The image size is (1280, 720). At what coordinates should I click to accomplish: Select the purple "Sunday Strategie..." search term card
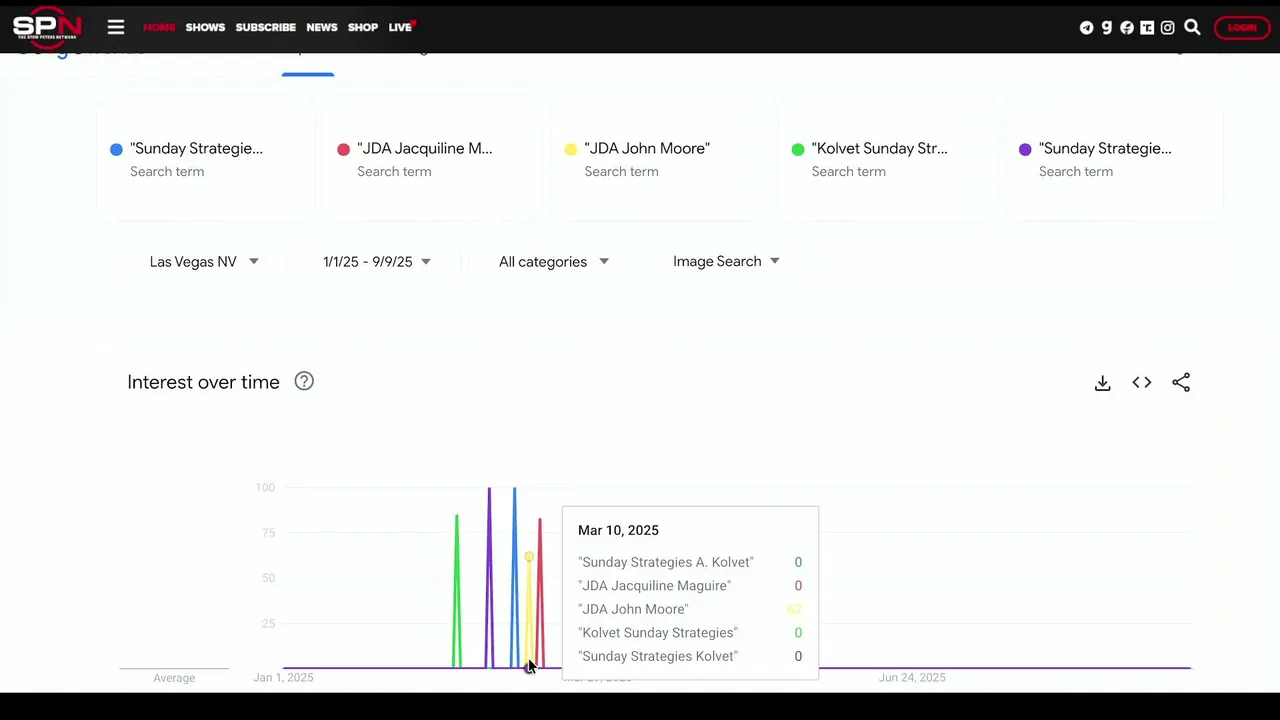[1114, 159]
